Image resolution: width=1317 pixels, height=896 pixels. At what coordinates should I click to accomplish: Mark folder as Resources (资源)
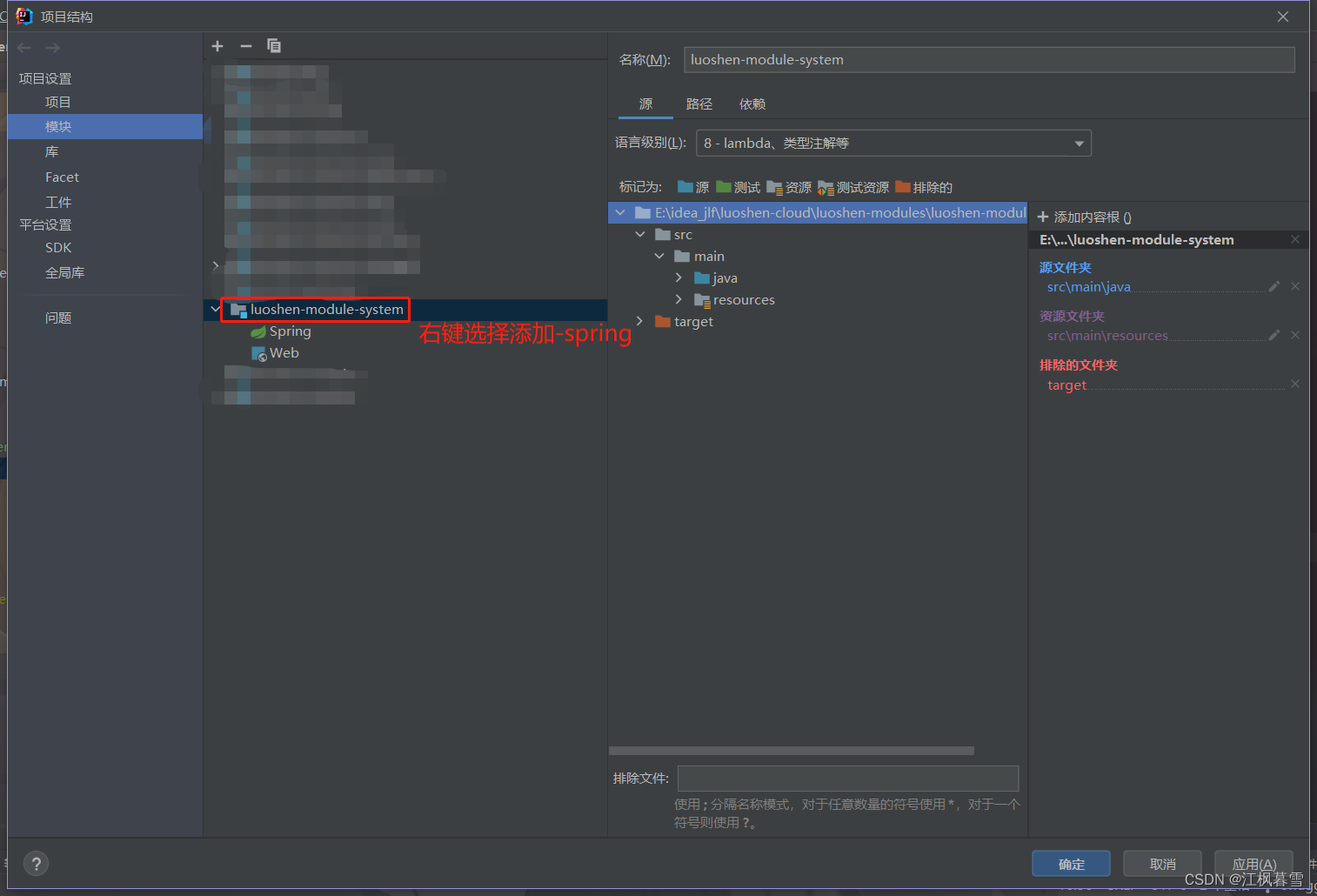pyautogui.click(x=789, y=187)
